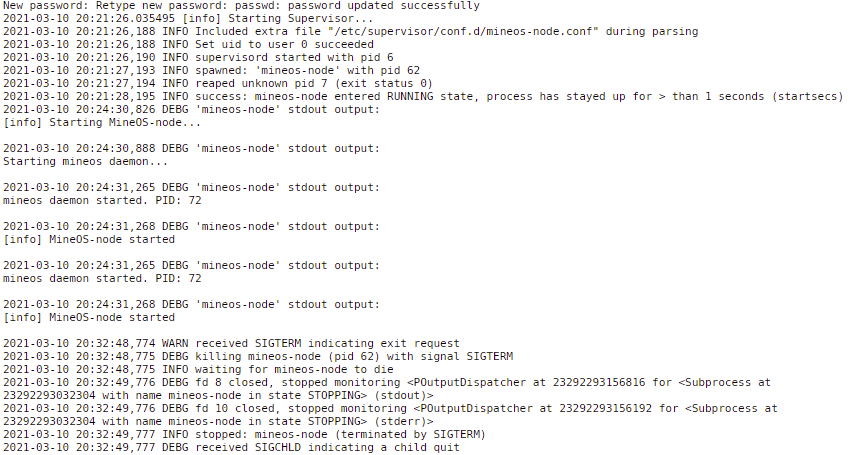Click the 'supervisord started with pid 6' line

pos(198,57)
